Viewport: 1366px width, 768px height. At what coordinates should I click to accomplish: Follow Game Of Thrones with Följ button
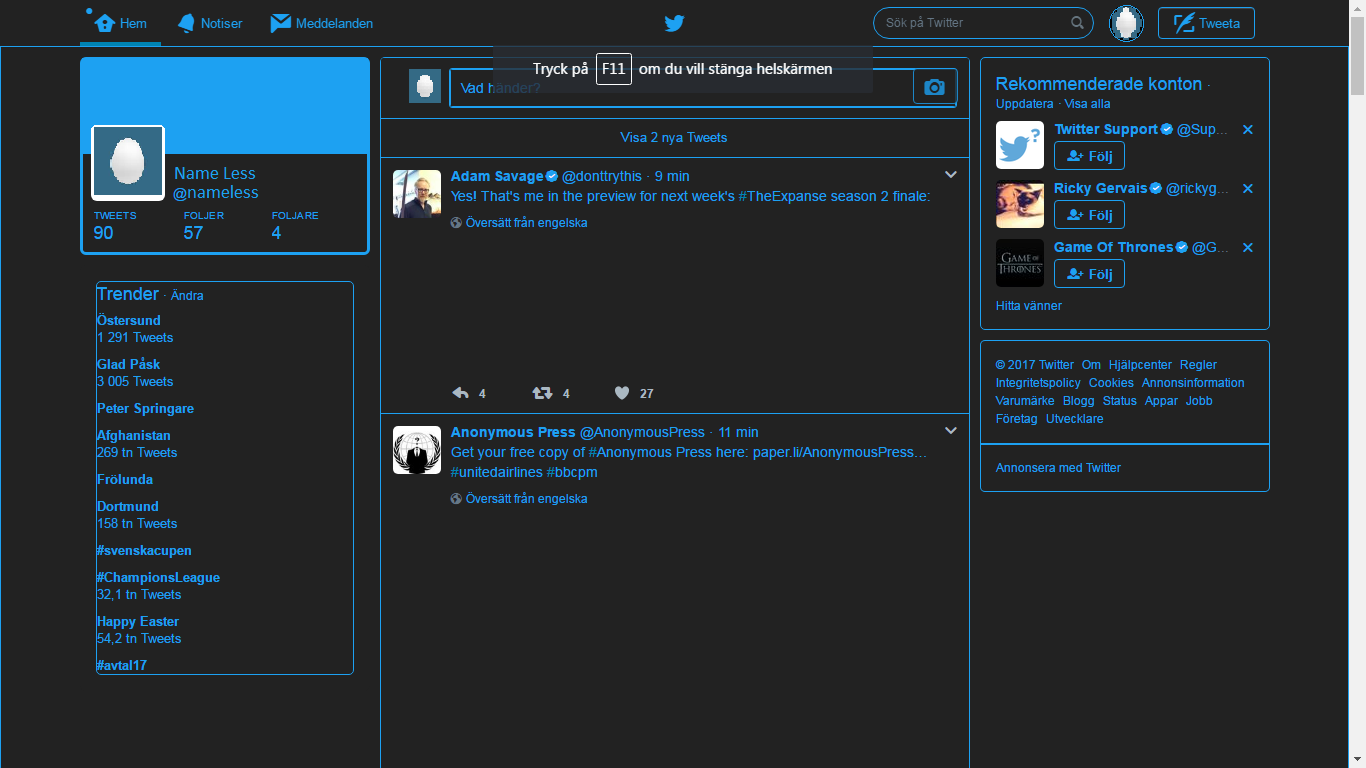(1089, 274)
